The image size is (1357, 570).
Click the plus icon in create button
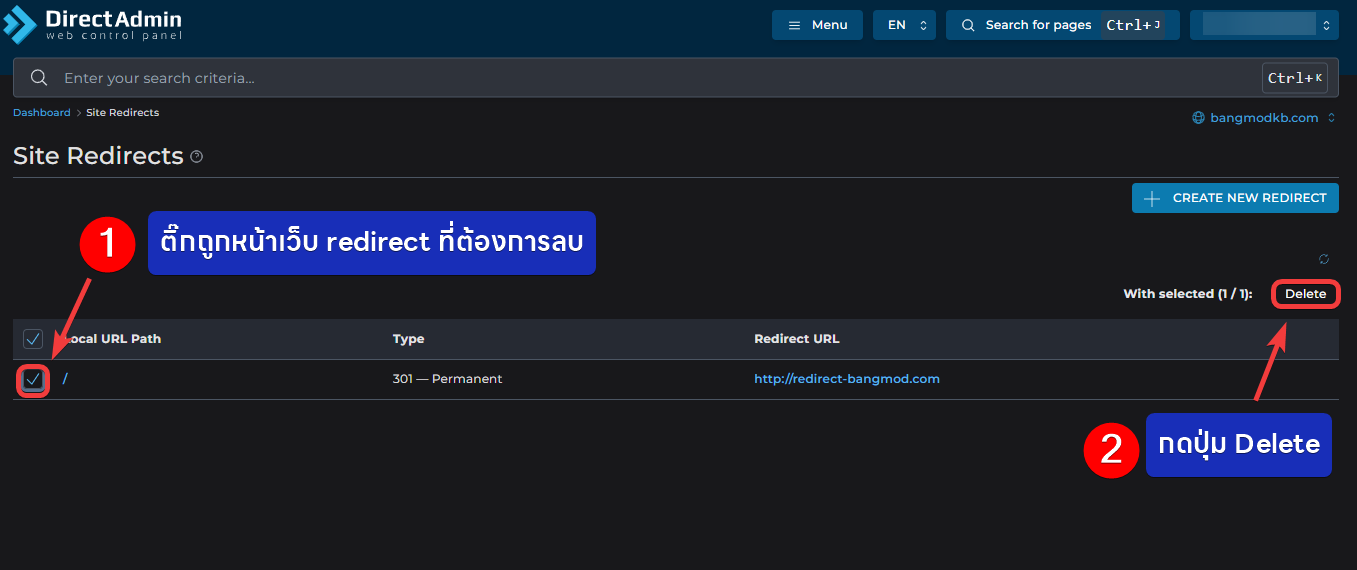[x=1152, y=198]
